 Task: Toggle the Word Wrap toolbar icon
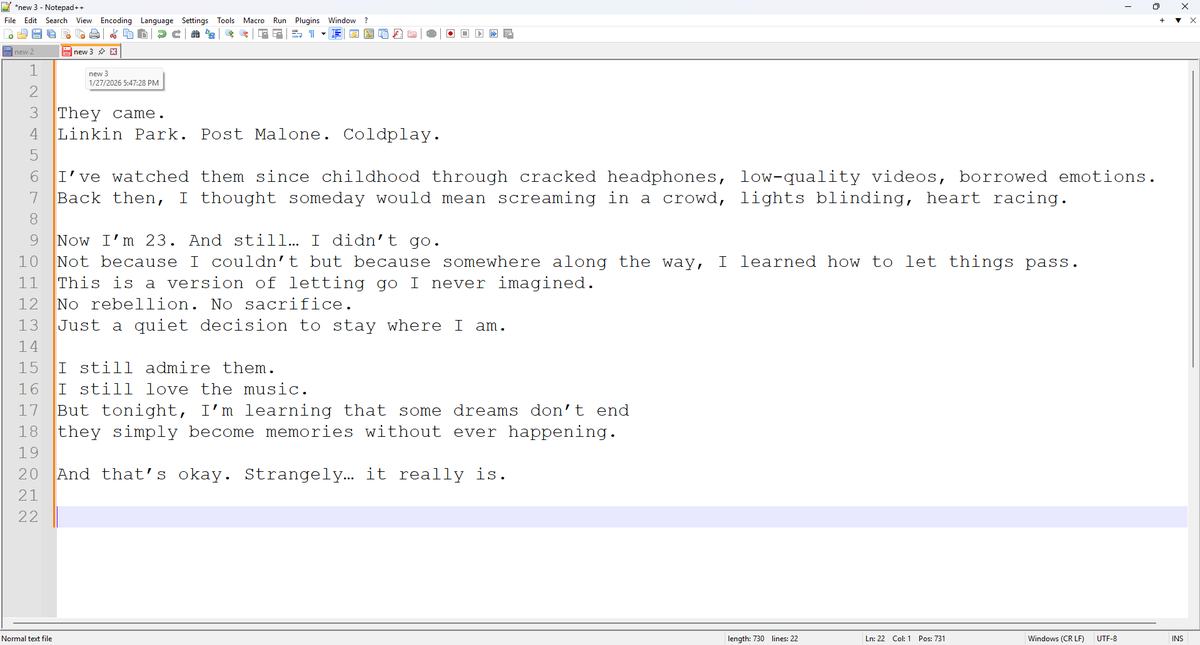coord(296,34)
